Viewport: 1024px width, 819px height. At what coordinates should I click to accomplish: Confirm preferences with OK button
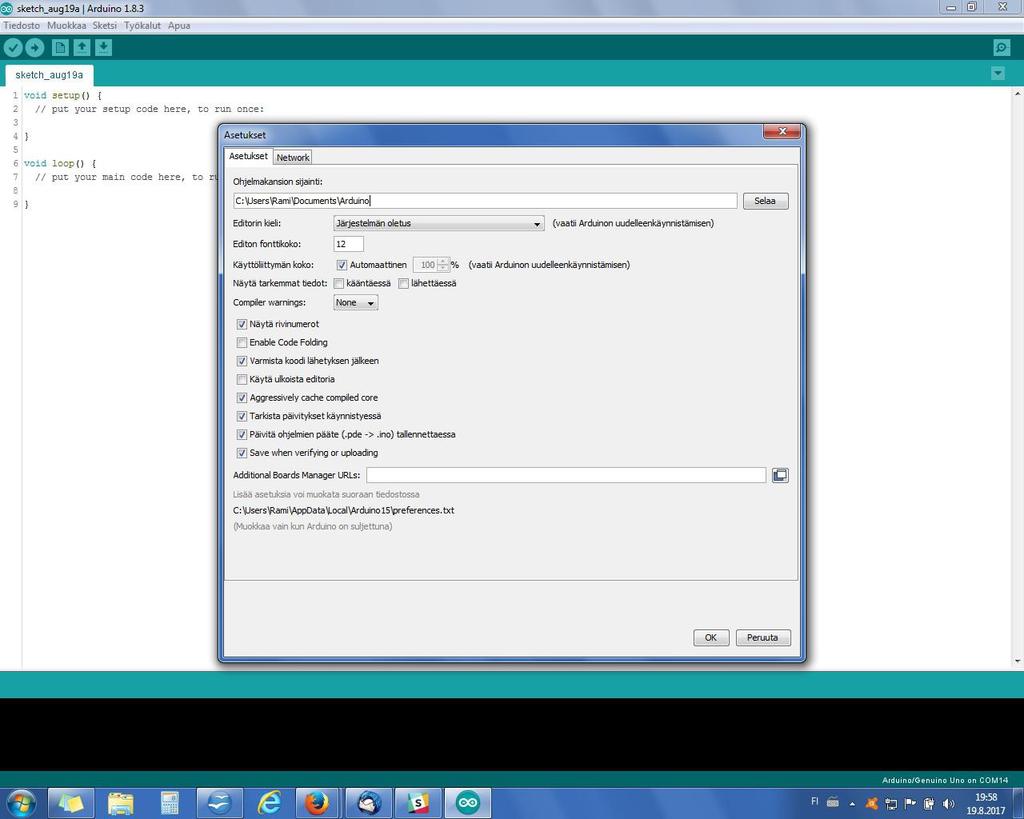coord(711,637)
